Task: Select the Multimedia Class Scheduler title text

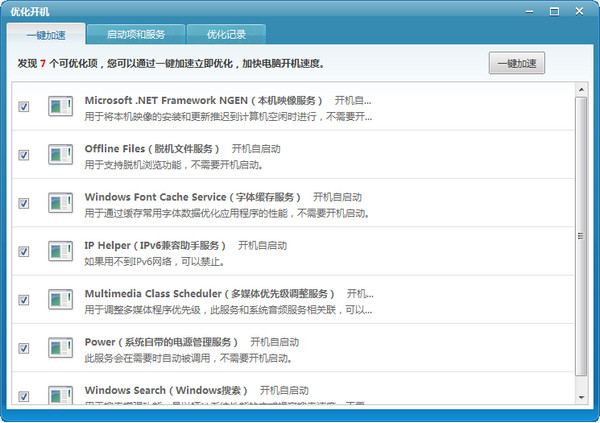Action: [x=209, y=294]
